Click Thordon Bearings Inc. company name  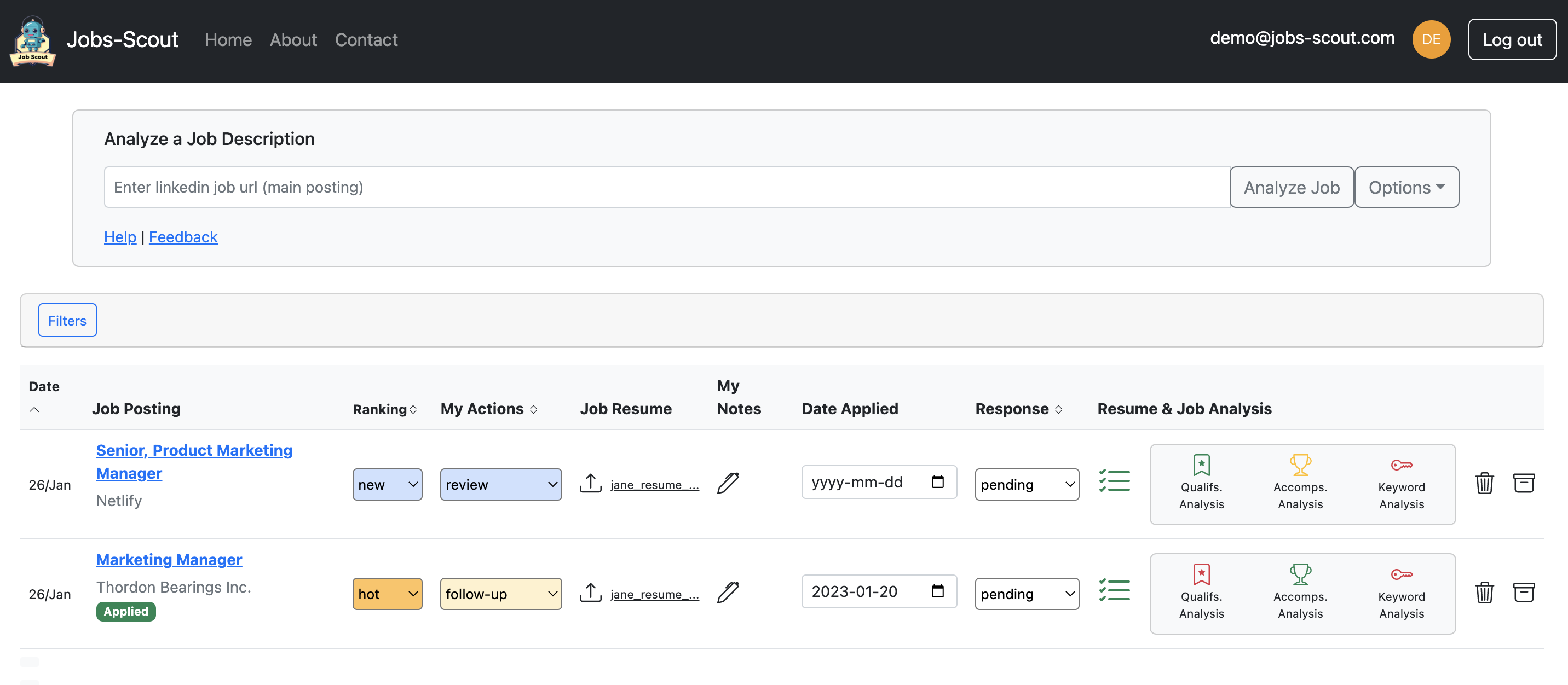point(174,587)
